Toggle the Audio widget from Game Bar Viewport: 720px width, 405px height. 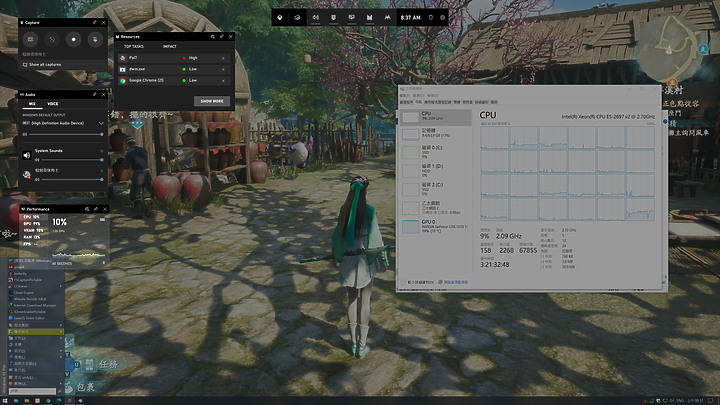pos(315,17)
